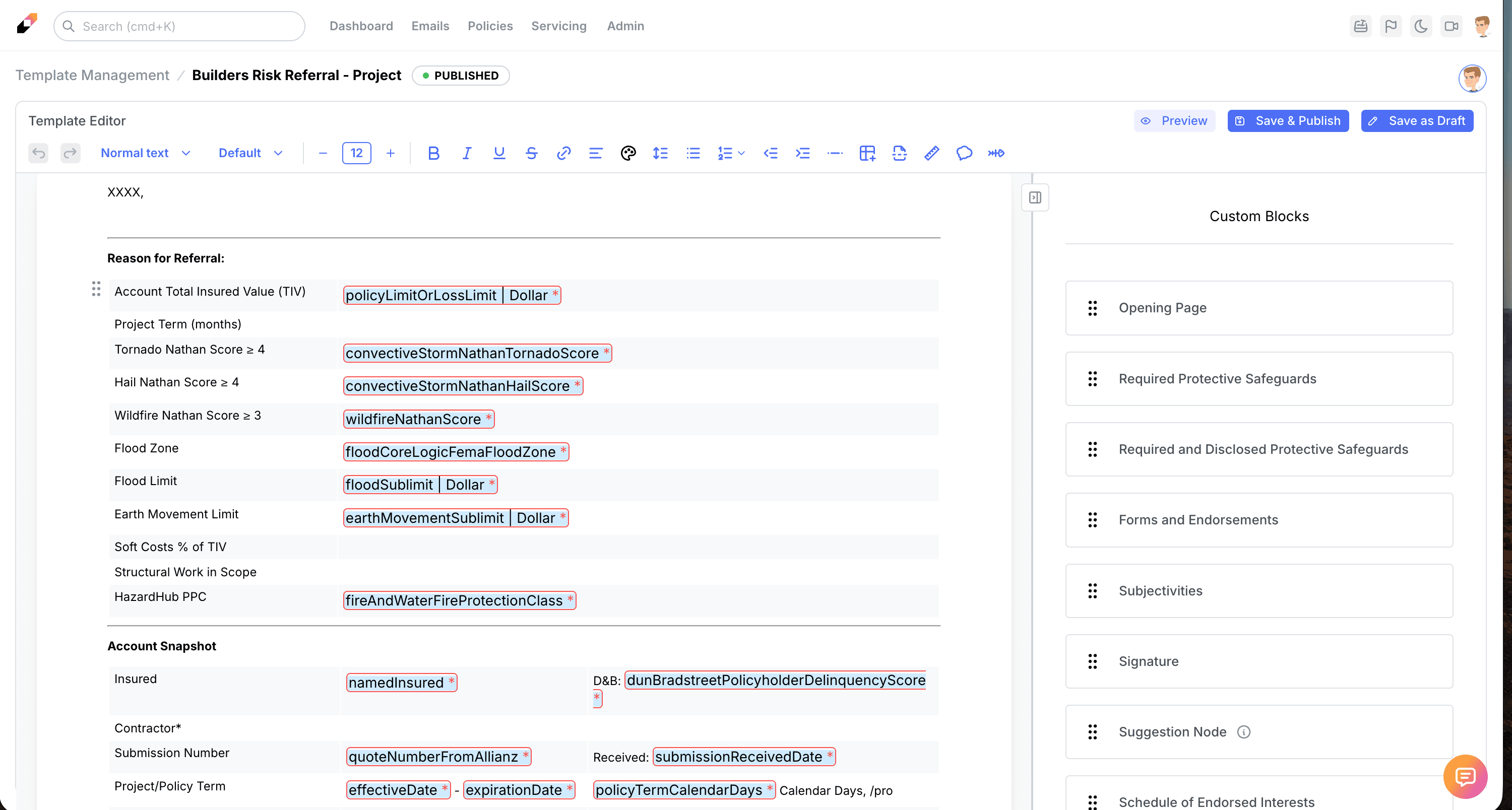Image resolution: width=1512 pixels, height=810 pixels.
Task: Insert a bulleted list
Action: tap(693, 153)
